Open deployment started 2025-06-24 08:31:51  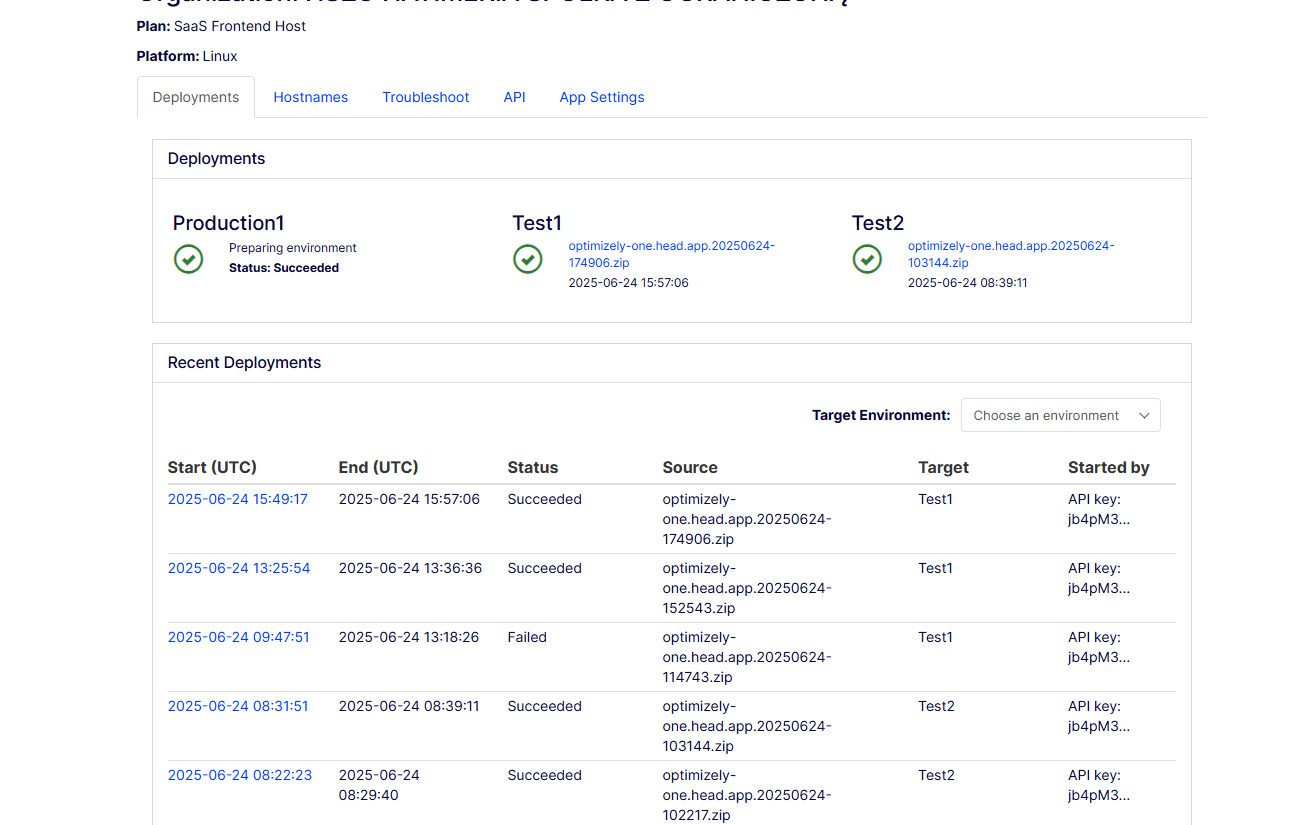point(238,706)
